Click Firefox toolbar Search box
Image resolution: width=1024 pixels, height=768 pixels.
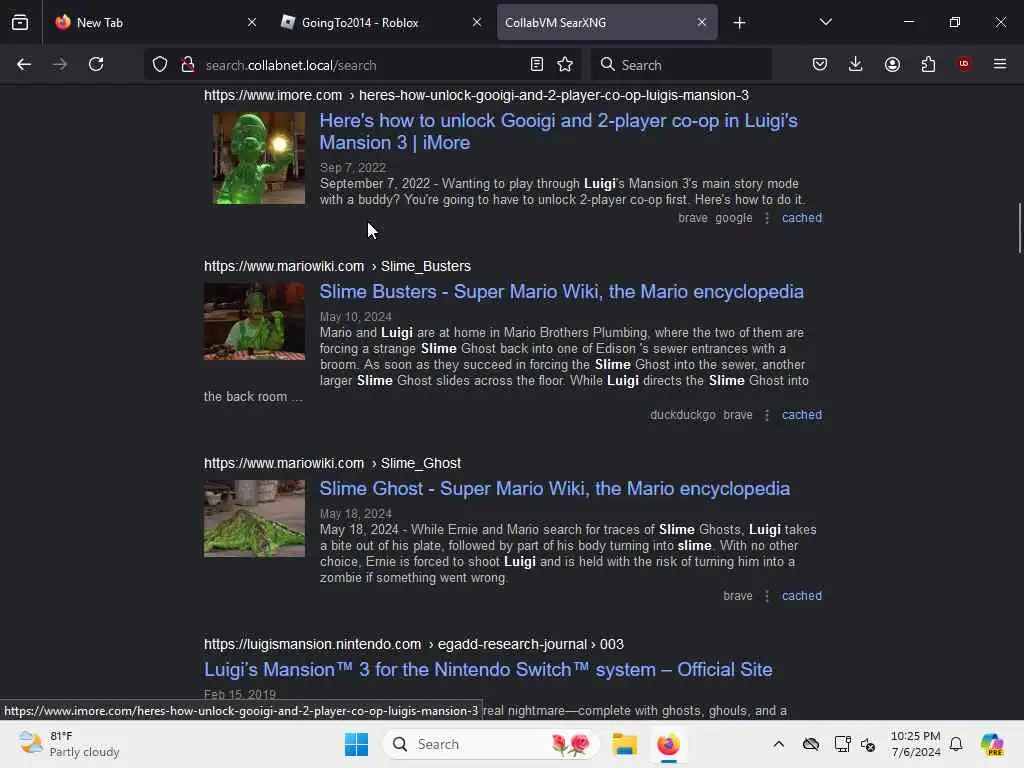click(x=681, y=65)
